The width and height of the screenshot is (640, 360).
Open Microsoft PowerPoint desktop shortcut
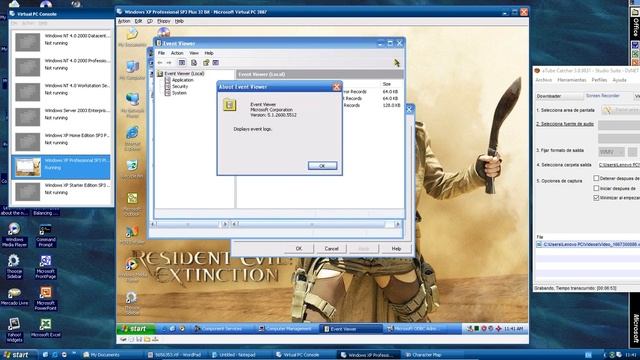pyautogui.click(x=45, y=299)
